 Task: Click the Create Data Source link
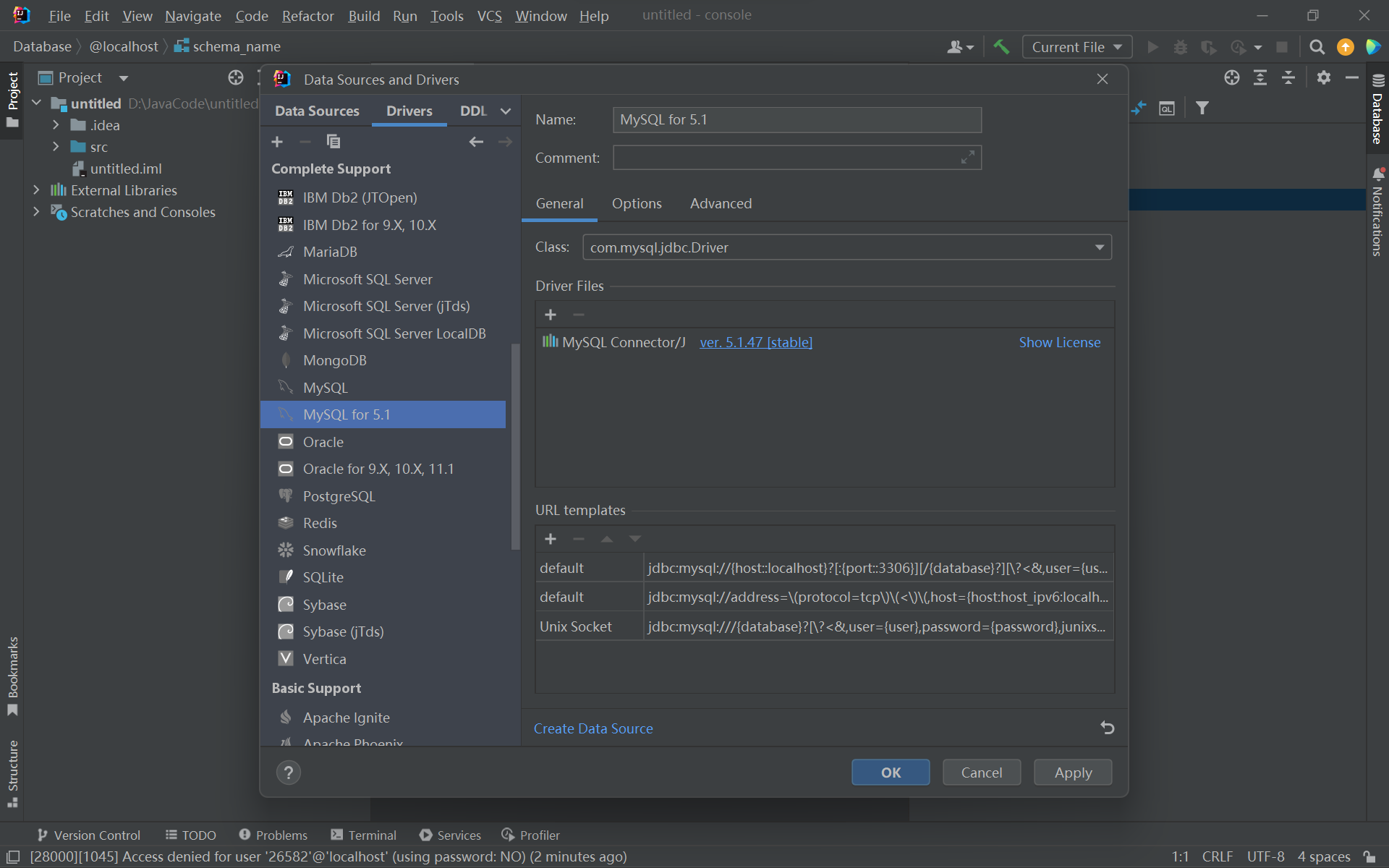(x=592, y=728)
